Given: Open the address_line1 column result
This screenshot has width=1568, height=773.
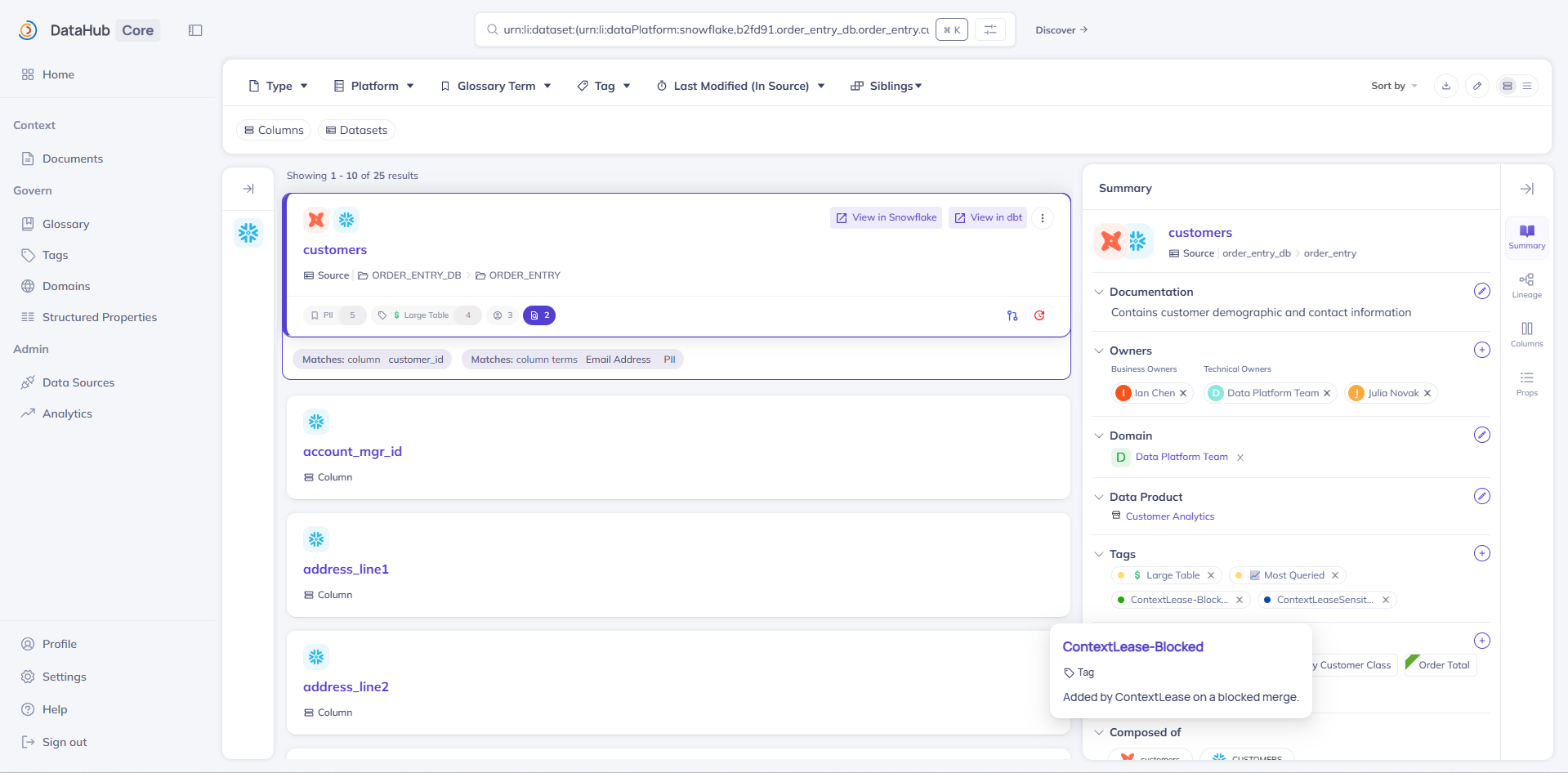Looking at the screenshot, I should [x=346, y=570].
